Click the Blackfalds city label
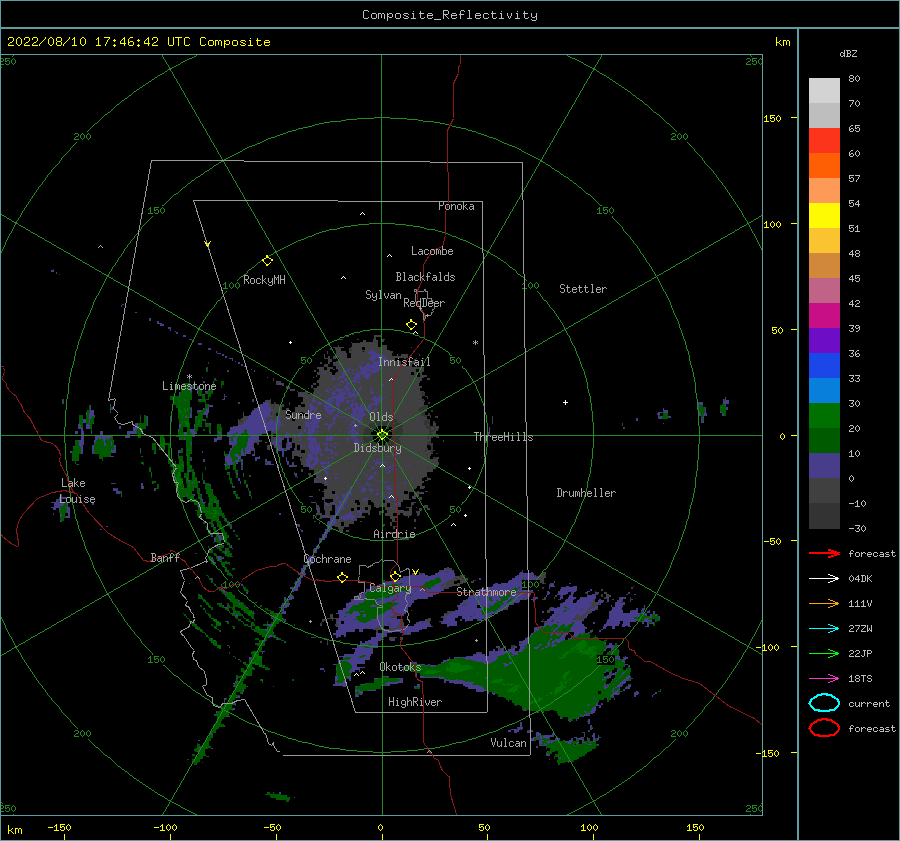Image resolution: width=900 pixels, height=841 pixels. 425,277
